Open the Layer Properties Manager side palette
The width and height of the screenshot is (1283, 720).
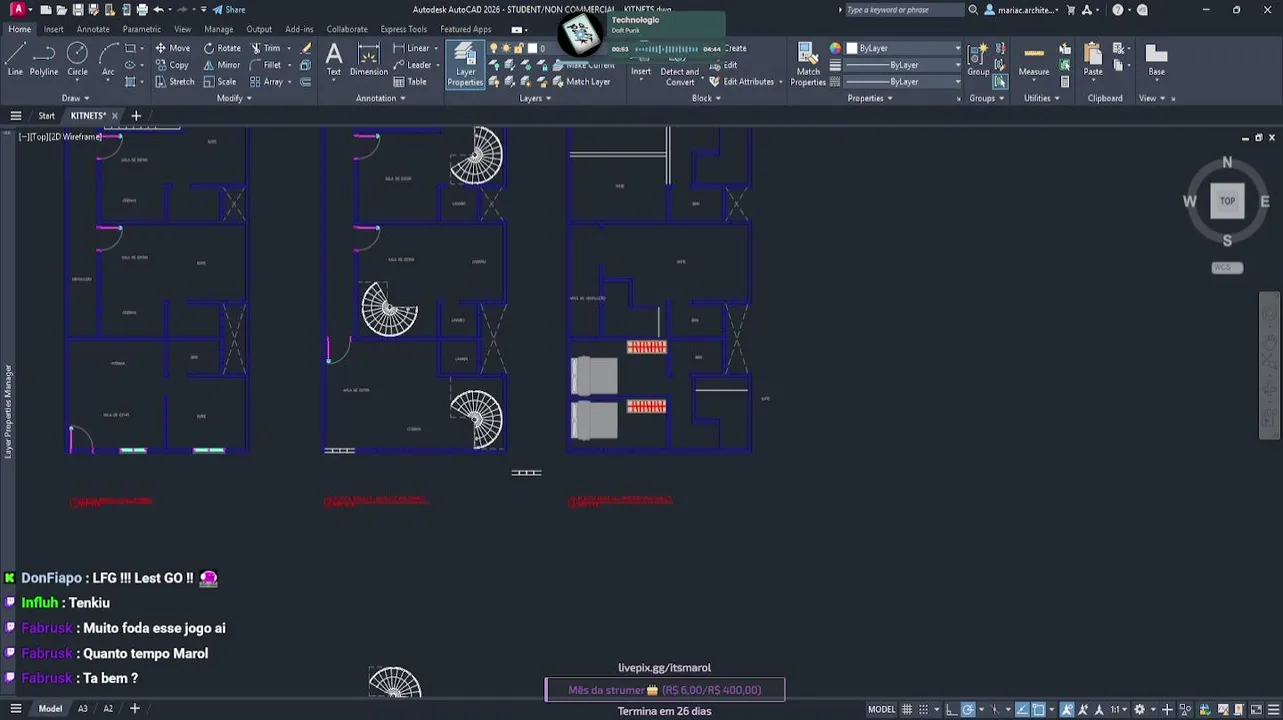(8, 412)
